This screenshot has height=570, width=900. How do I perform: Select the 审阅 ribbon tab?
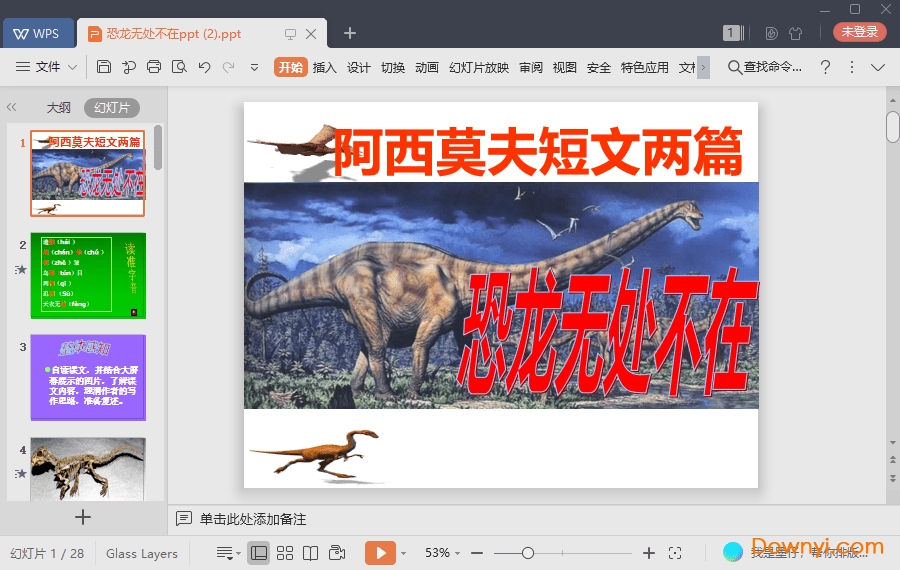click(x=531, y=67)
